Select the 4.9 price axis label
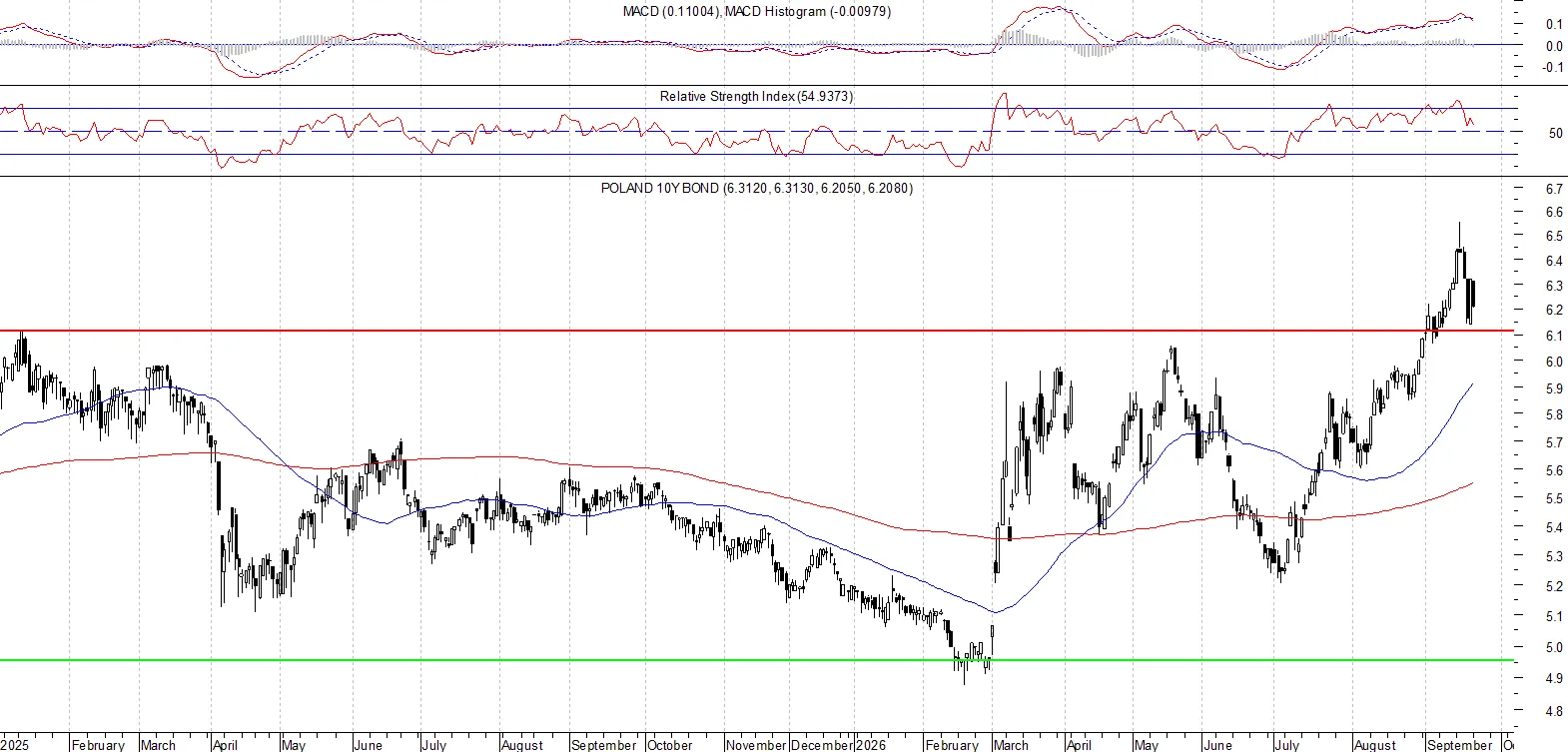The image size is (1568, 752). (1554, 679)
